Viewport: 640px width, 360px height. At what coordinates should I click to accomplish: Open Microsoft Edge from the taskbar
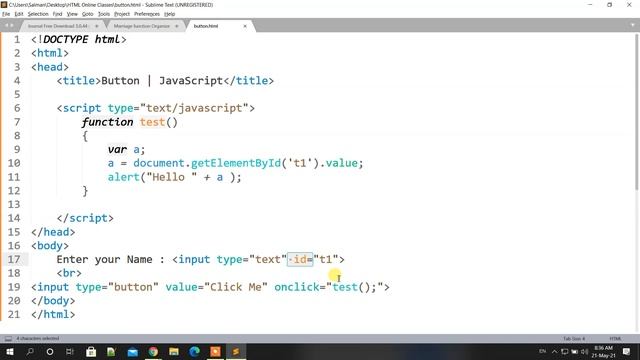pos(195,351)
